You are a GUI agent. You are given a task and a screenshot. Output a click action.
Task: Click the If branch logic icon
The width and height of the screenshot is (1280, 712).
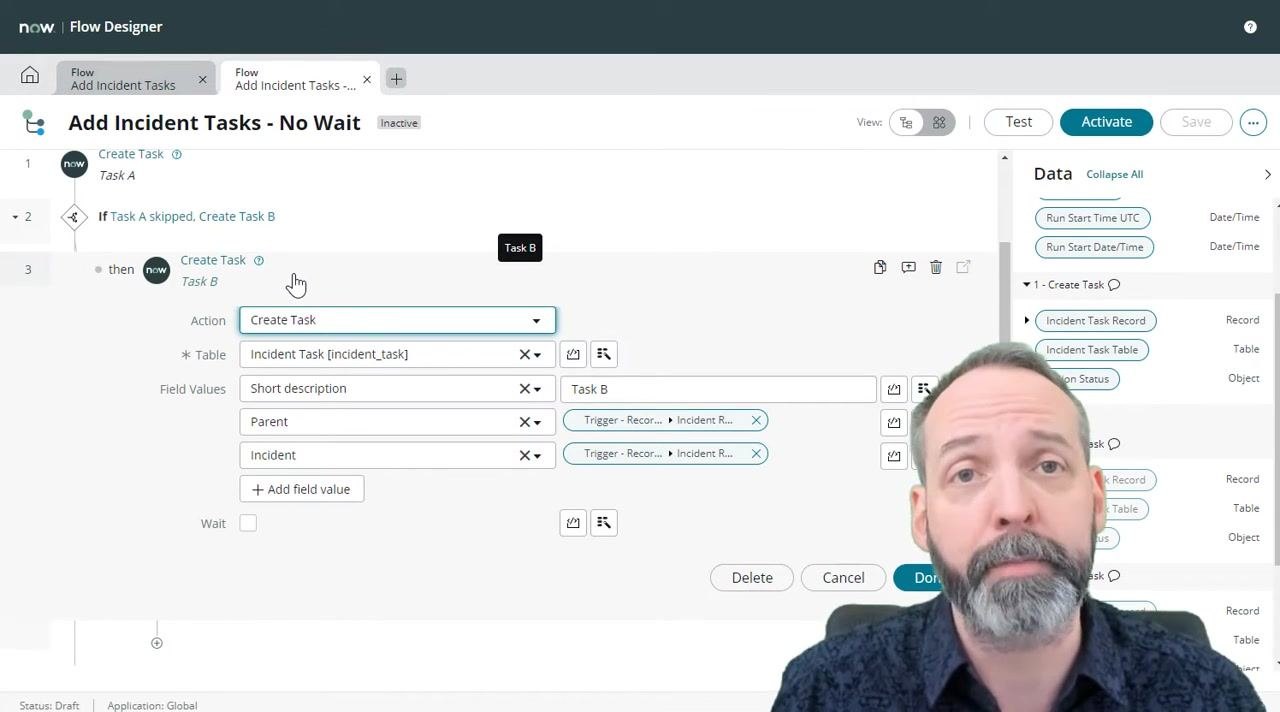(74, 216)
